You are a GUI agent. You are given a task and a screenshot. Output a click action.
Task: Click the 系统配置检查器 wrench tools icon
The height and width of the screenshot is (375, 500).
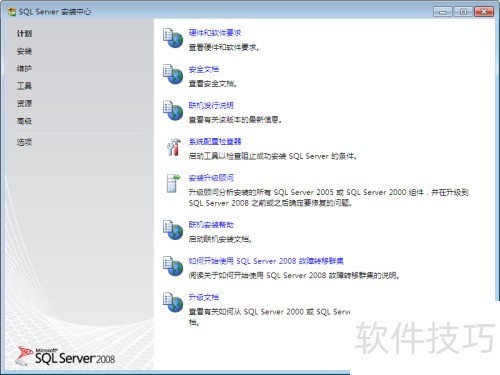coord(173,147)
